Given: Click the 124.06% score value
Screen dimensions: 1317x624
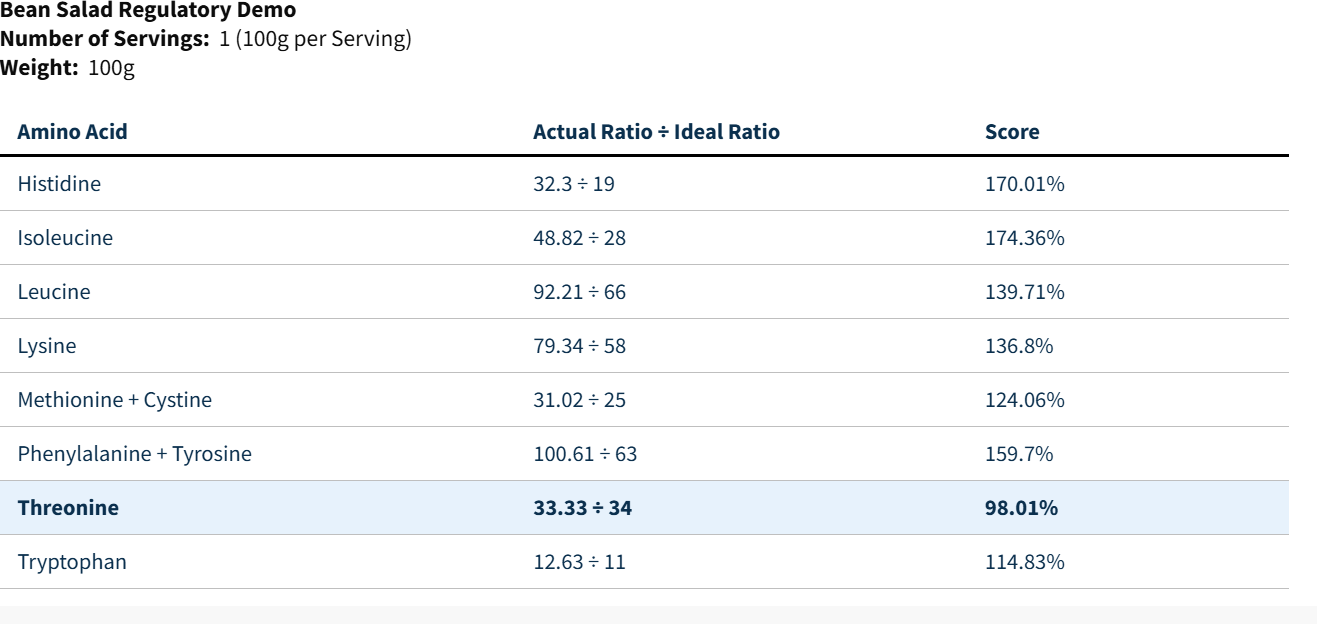Looking at the screenshot, I should point(1025,400).
